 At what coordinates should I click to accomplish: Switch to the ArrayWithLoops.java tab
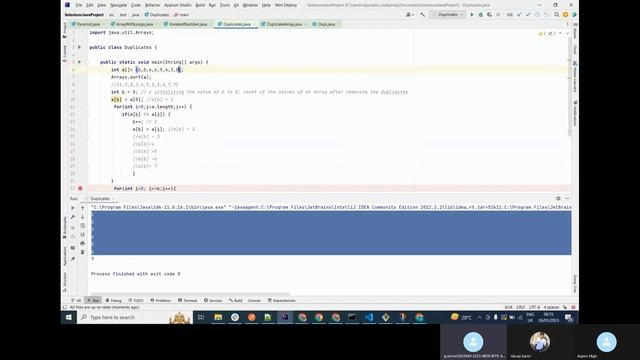[133, 24]
